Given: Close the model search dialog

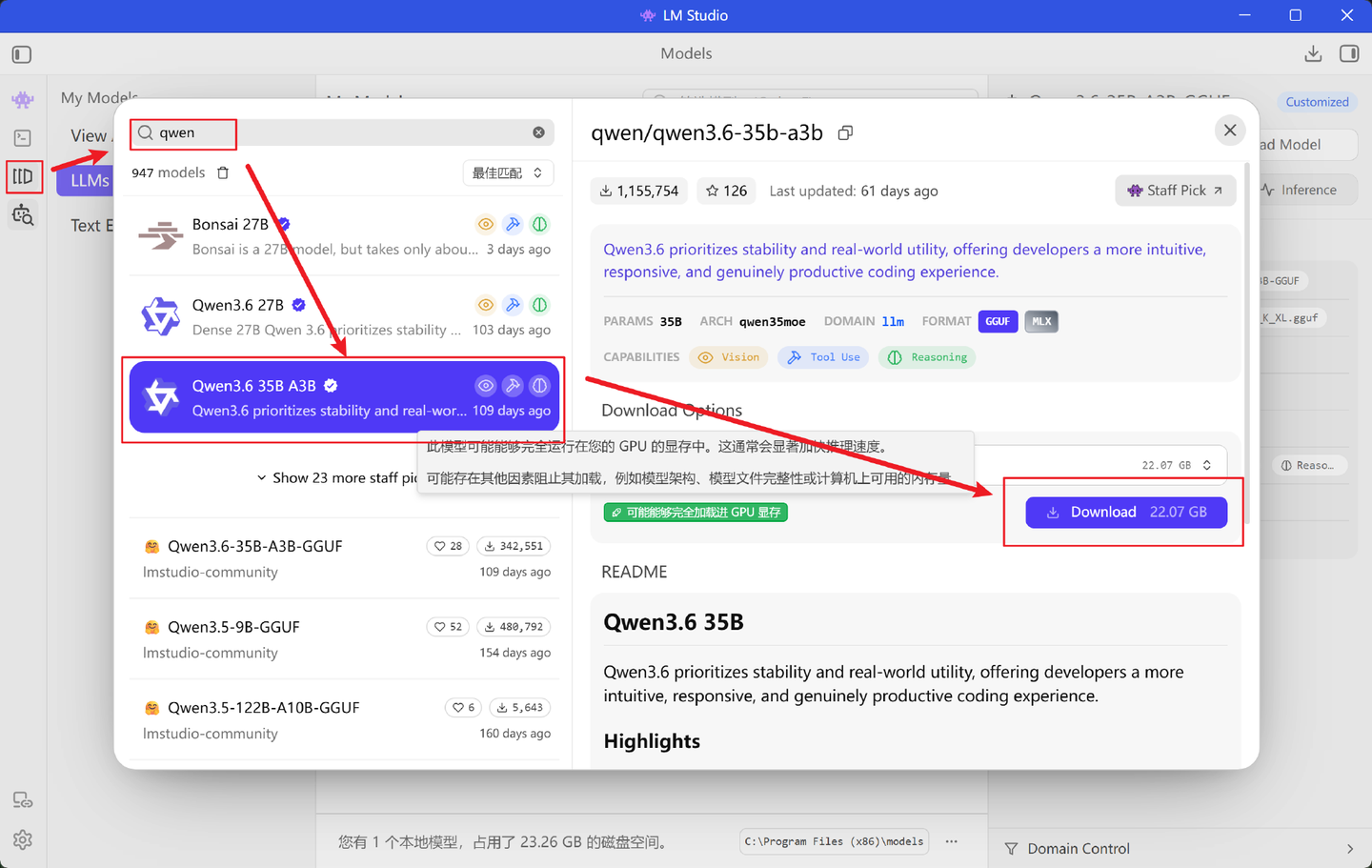Looking at the screenshot, I should (1230, 131).
